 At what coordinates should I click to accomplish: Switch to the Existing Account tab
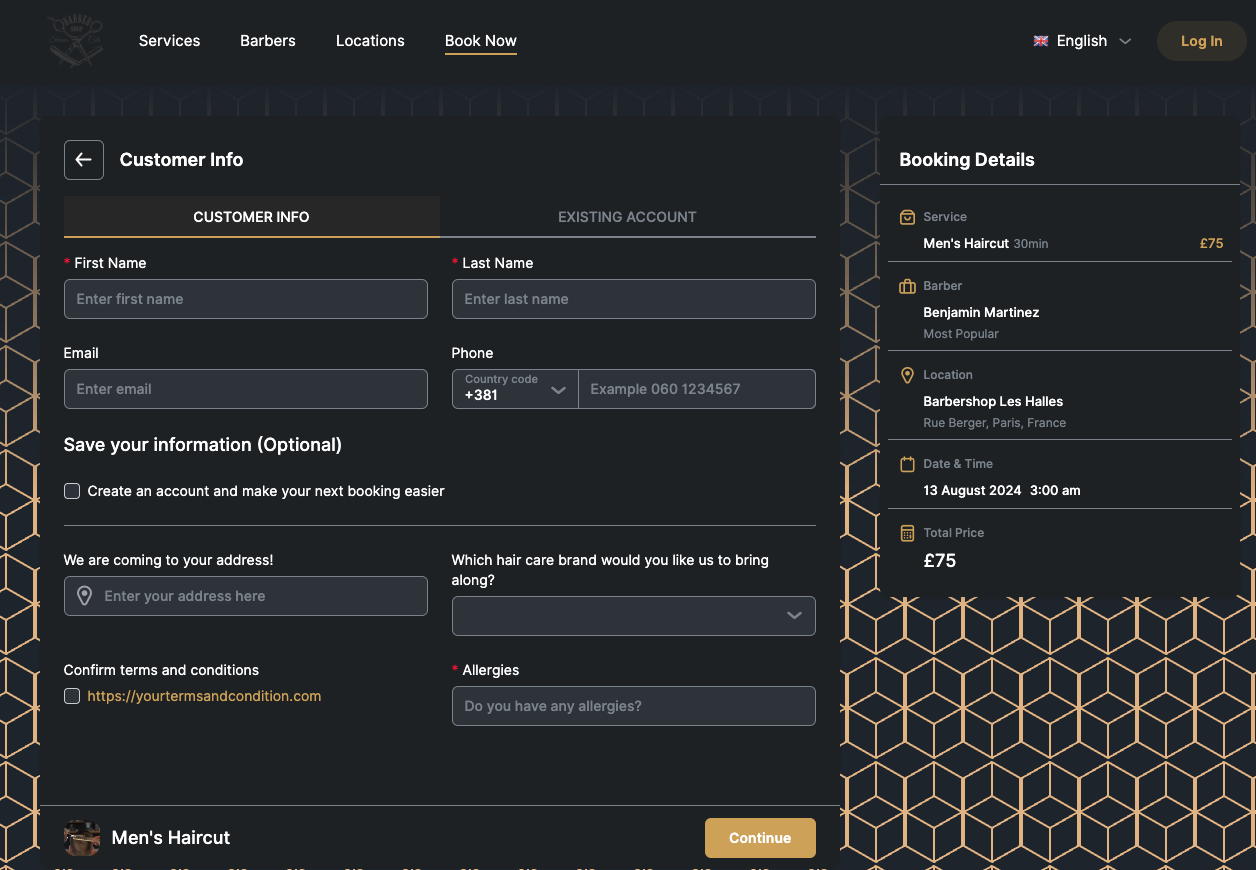pos(627,217)
